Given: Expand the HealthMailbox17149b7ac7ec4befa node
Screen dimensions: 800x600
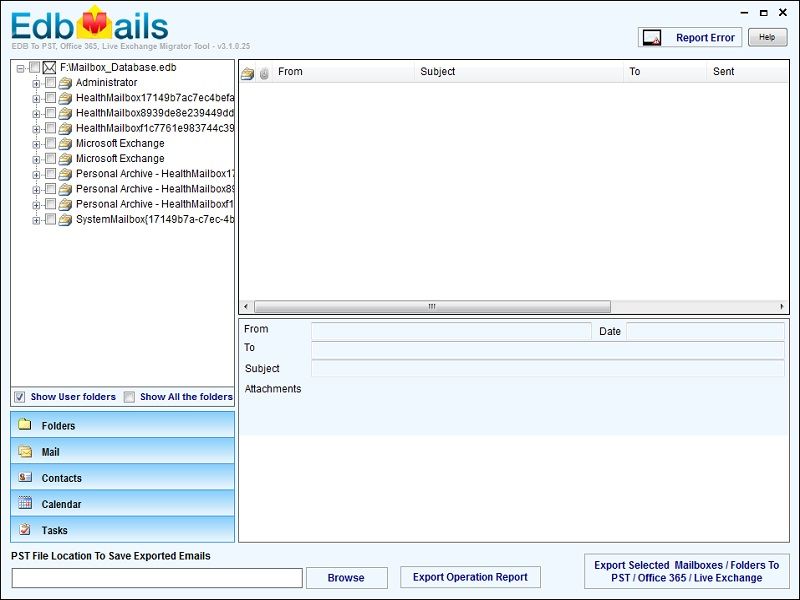Looking at the screenshot, I should pos(36,98).
